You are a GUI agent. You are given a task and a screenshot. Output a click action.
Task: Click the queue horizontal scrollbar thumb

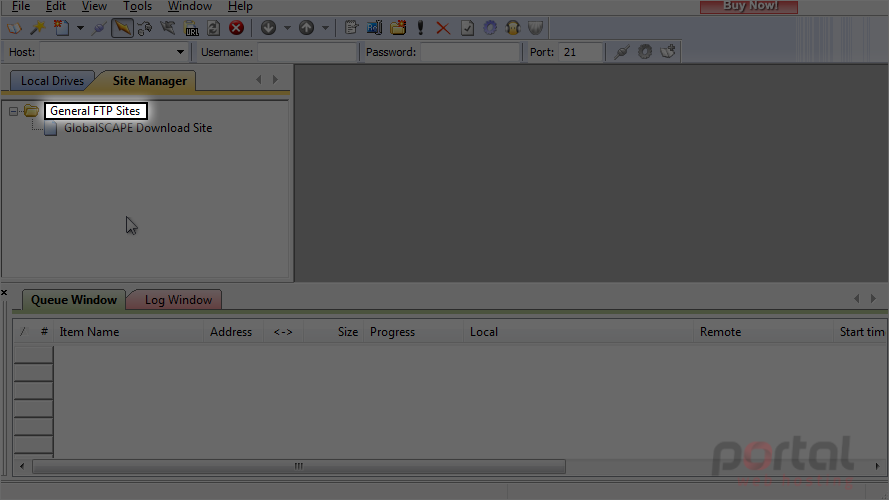point(299,466)
